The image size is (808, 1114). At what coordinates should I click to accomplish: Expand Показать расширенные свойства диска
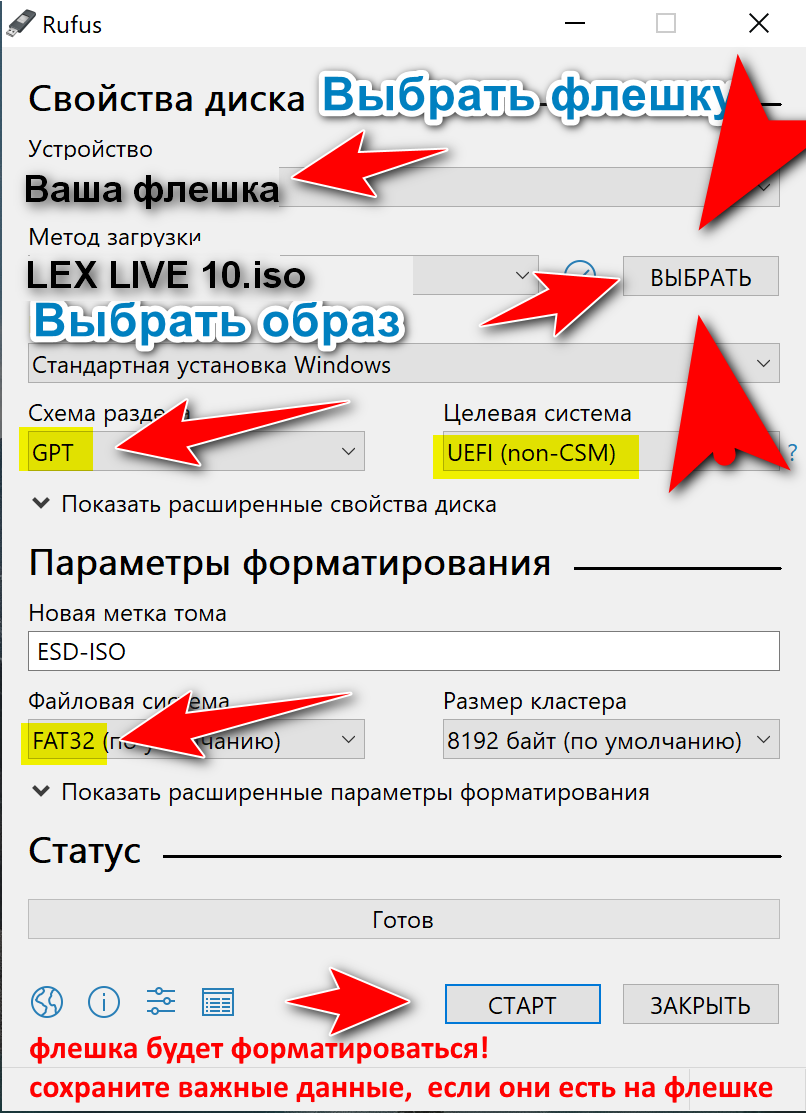pyautogui.click(x=264, y=504)
